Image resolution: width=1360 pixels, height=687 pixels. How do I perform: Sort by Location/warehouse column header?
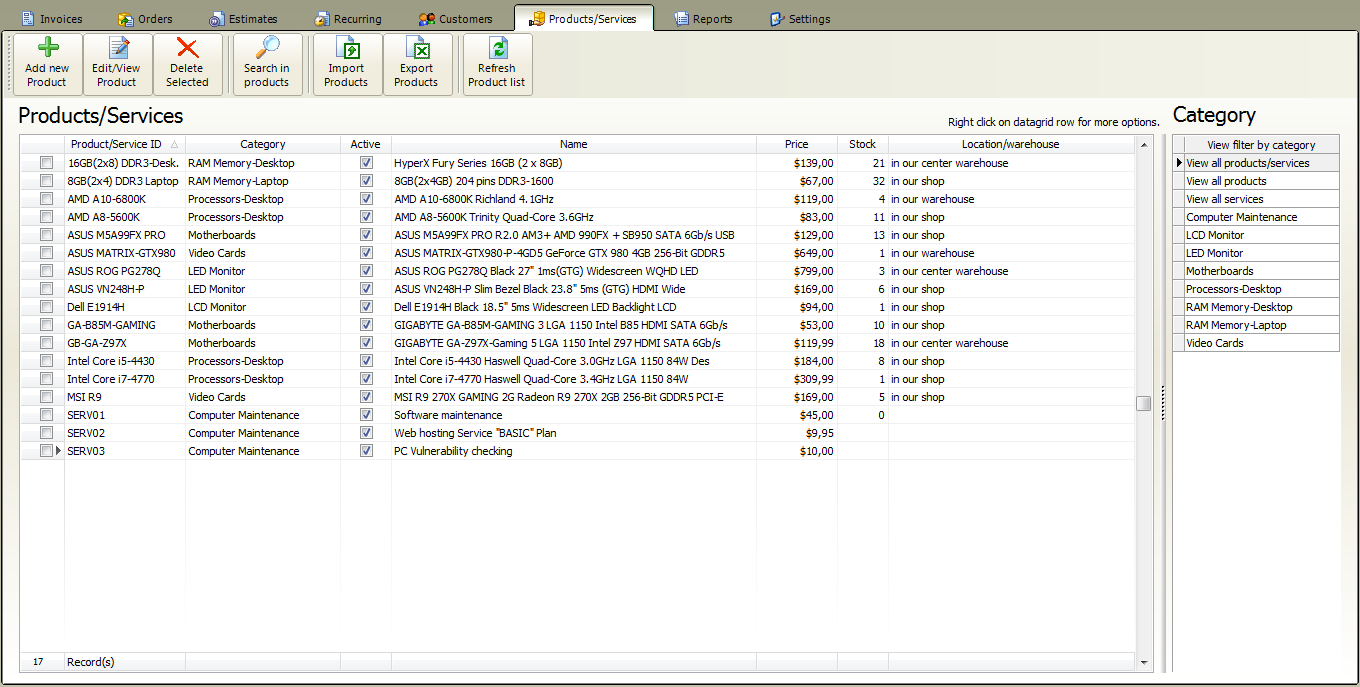click(x=1011, y=144)
